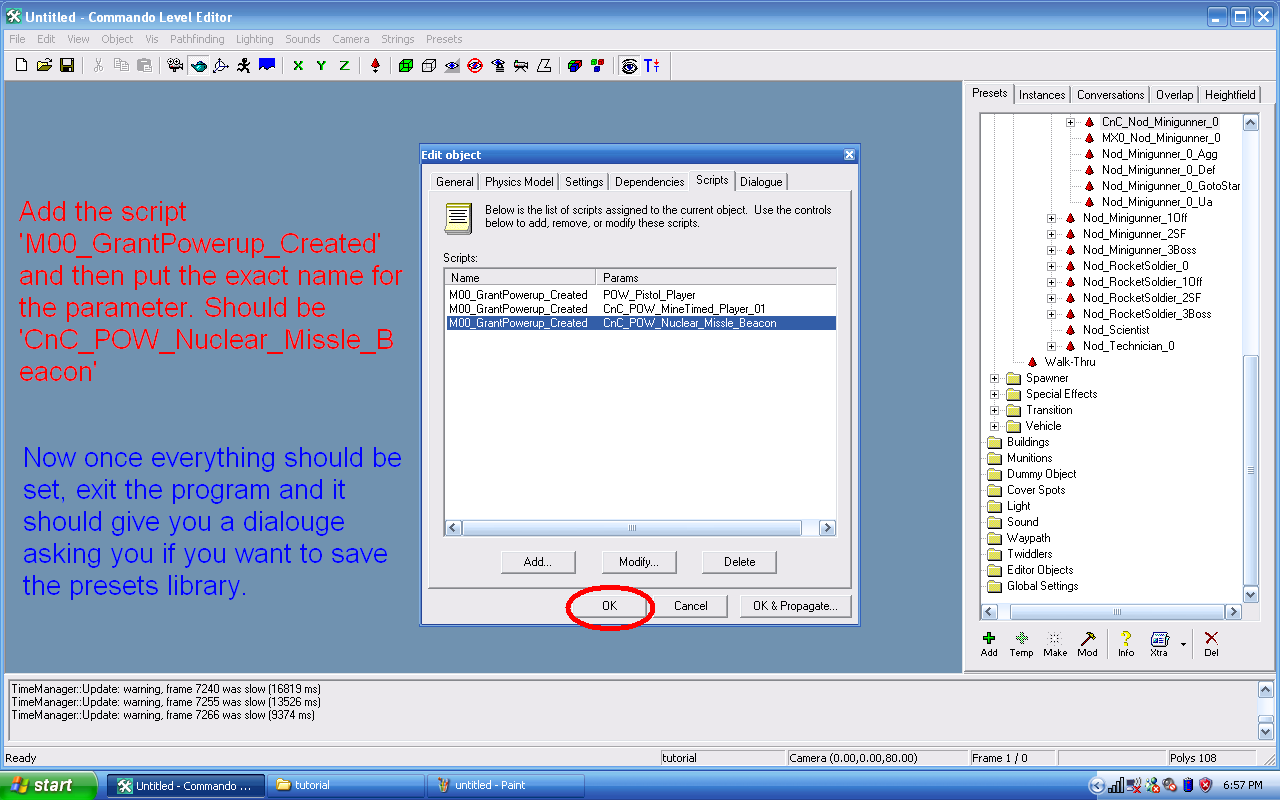Expand the Nod_RocketSoldier_0 tree node

tap(1051, 266)
